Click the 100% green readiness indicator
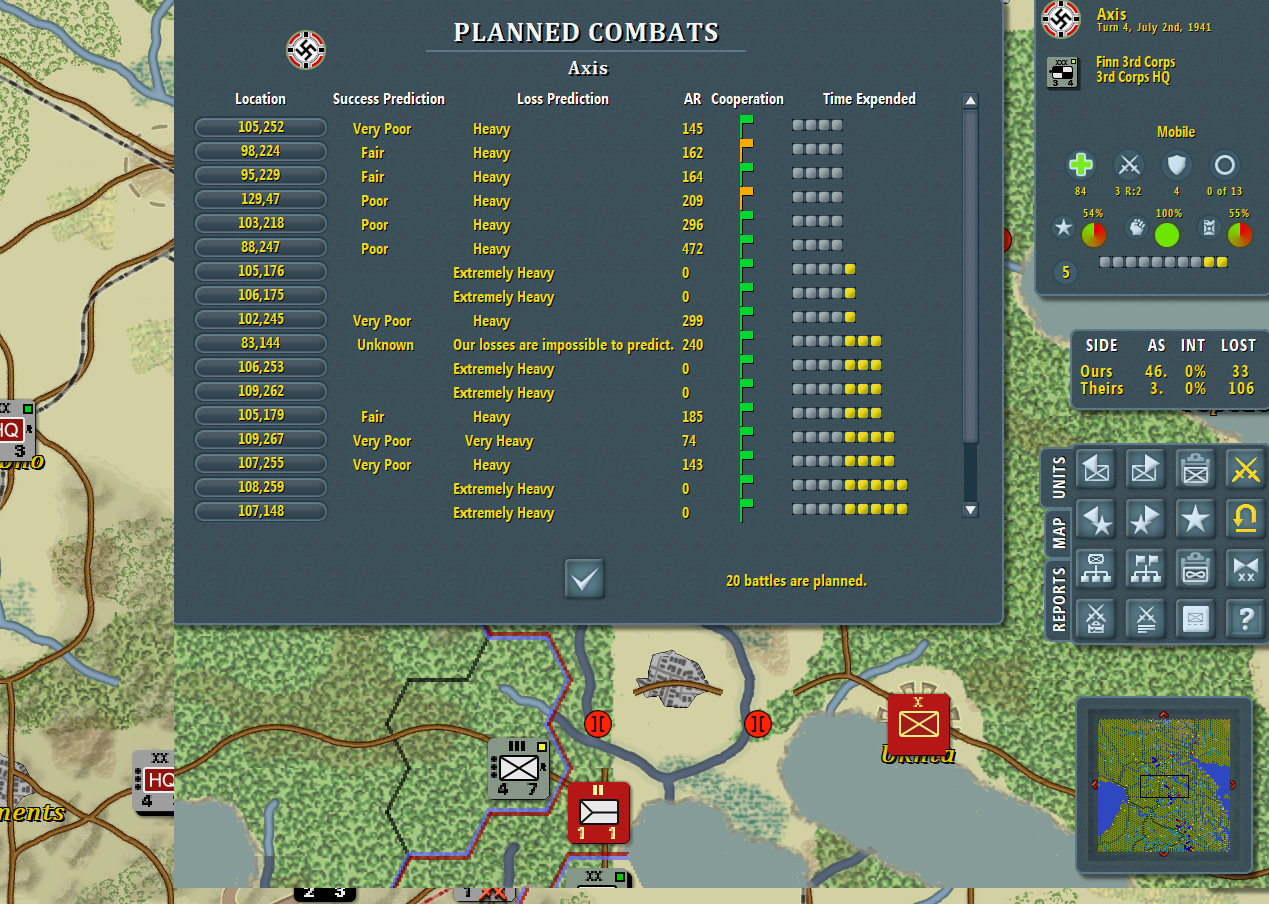 1167,235
